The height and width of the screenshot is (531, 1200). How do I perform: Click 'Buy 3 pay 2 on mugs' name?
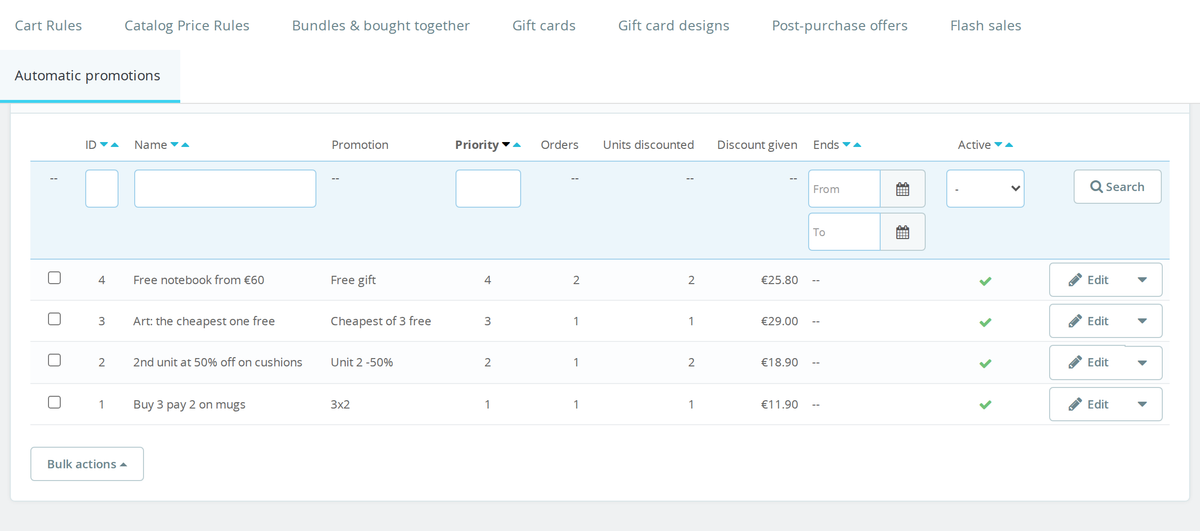pos(189,404)
